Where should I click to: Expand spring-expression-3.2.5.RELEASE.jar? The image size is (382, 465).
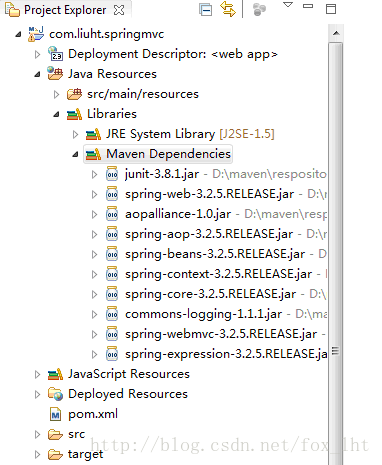point(94,354)
